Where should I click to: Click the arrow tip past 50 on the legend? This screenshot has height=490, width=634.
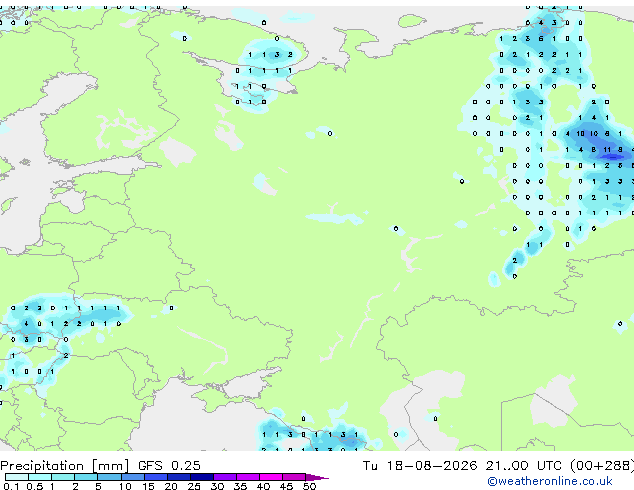[317, 477]
